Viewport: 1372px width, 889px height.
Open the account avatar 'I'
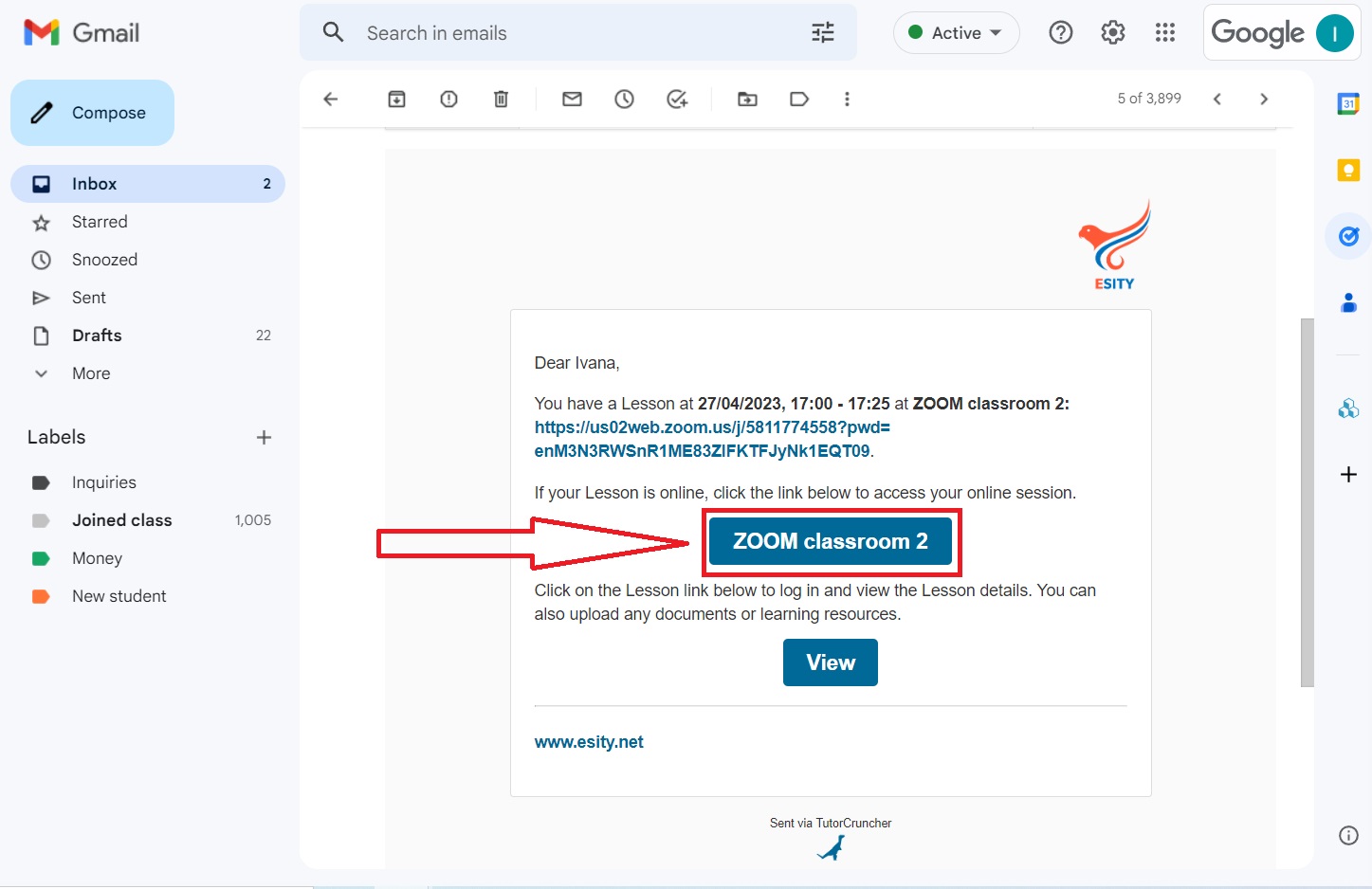1334,33
